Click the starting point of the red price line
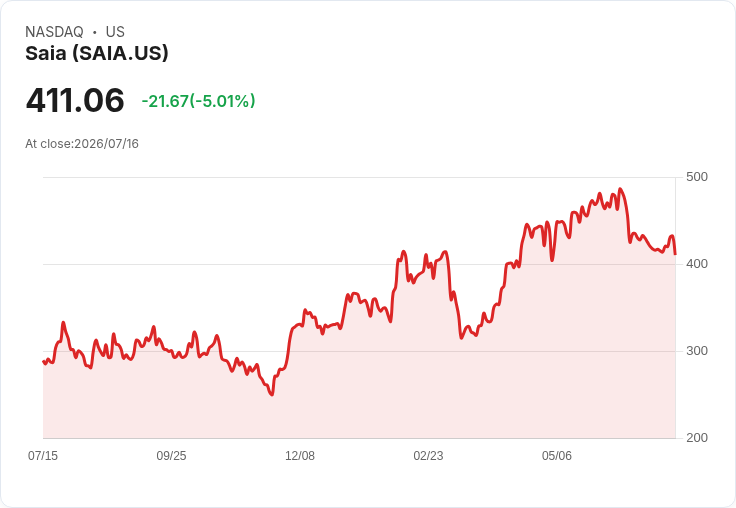Image resolution: width=736 pixels, height=508 pixels. point(43,362)
